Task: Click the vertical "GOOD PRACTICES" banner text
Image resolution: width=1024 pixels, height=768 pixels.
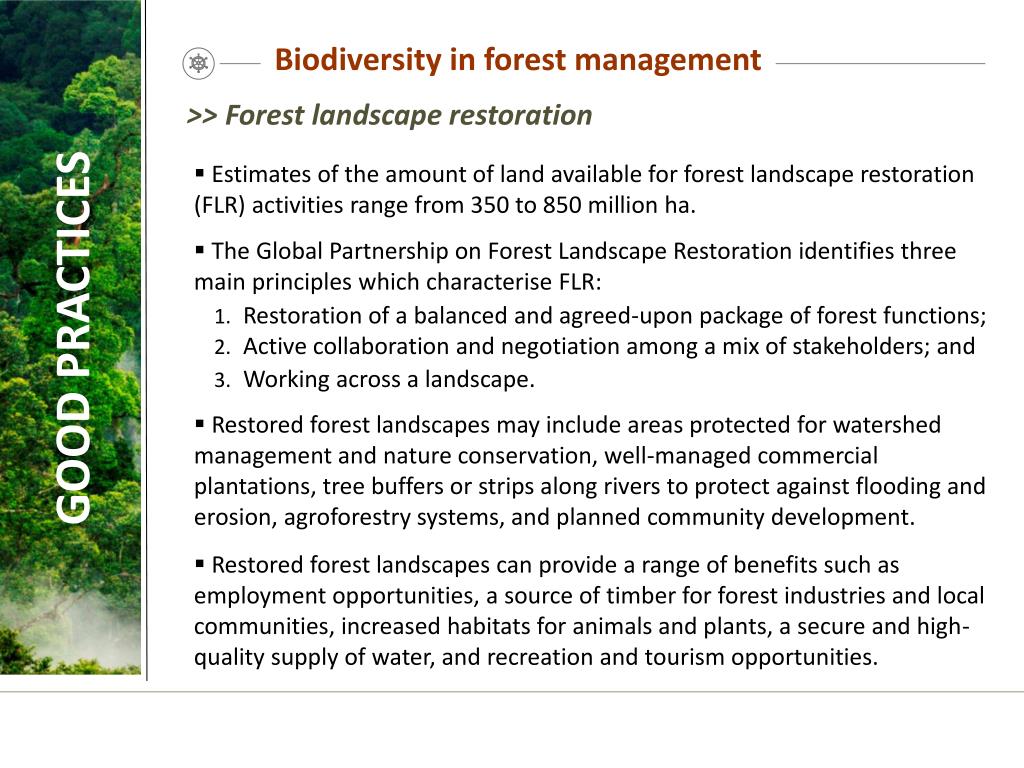Action: pos(73,338)
